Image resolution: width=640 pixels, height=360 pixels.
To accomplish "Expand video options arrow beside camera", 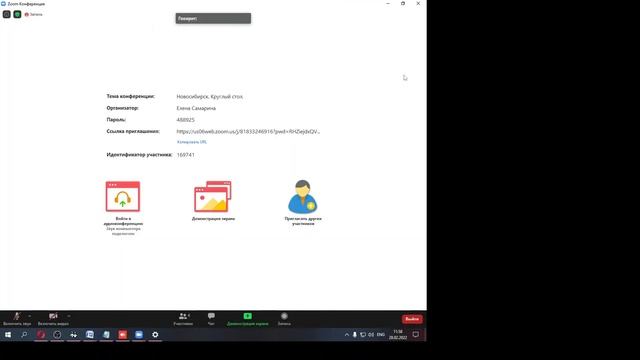I will 69,316.
